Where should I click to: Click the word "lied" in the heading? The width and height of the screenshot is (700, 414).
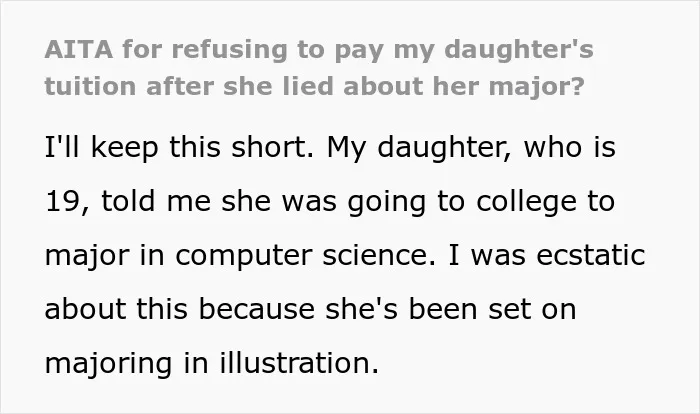(308, 86)
